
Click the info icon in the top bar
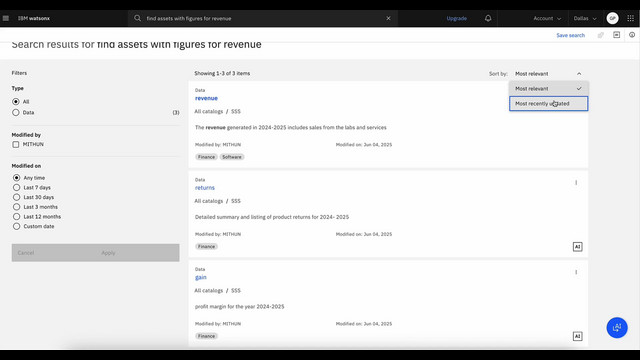(632, 35)
